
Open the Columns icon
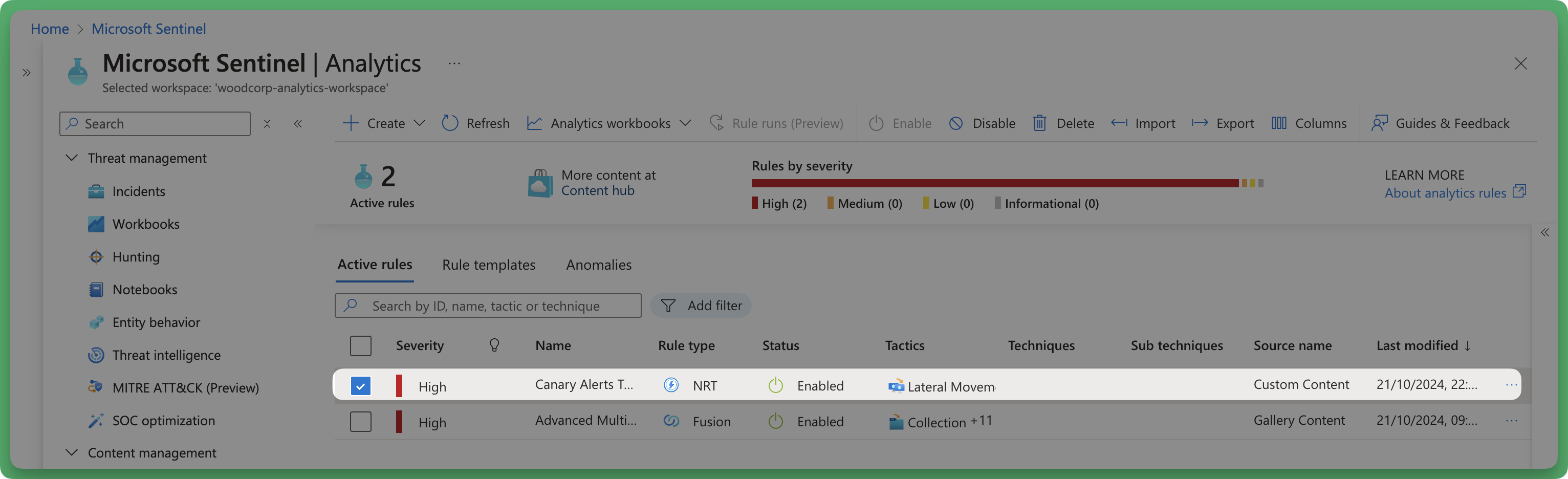(1279, 123)
